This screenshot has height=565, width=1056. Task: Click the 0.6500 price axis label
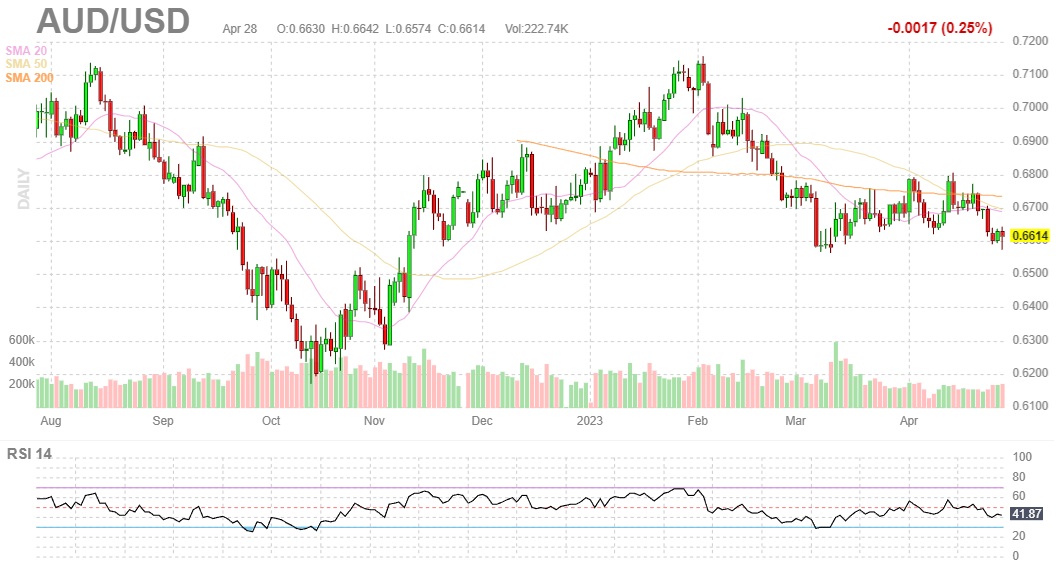click(x=1030, y=273)
